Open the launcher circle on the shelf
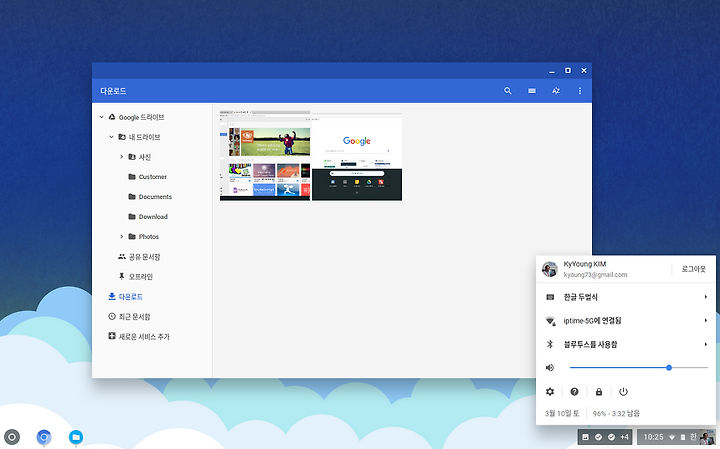 pos(12,437)
